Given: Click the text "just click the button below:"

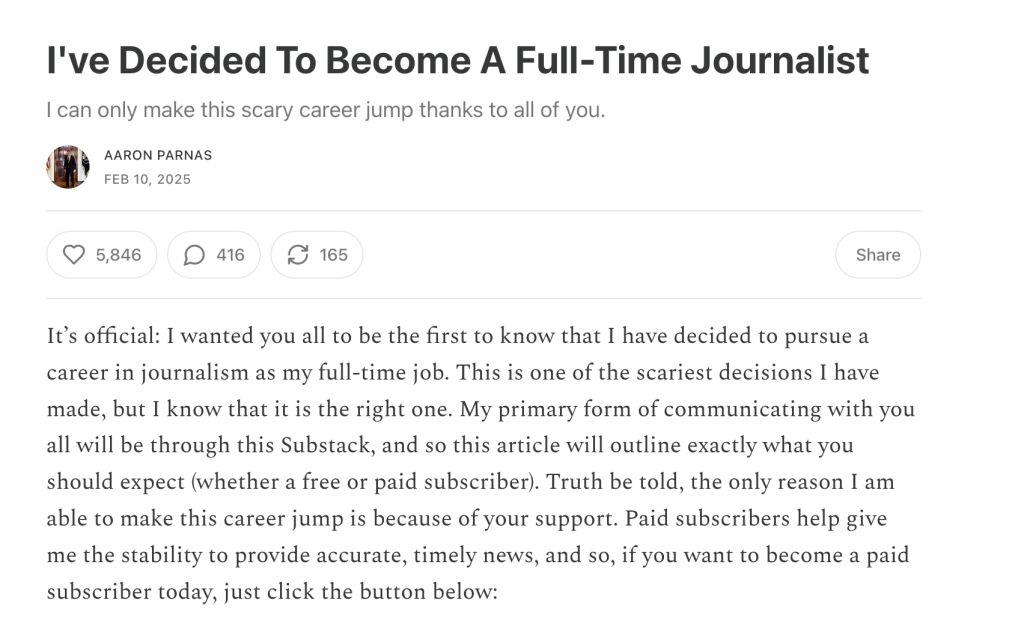Looking at the screenshot, I should tap(360, 591).
